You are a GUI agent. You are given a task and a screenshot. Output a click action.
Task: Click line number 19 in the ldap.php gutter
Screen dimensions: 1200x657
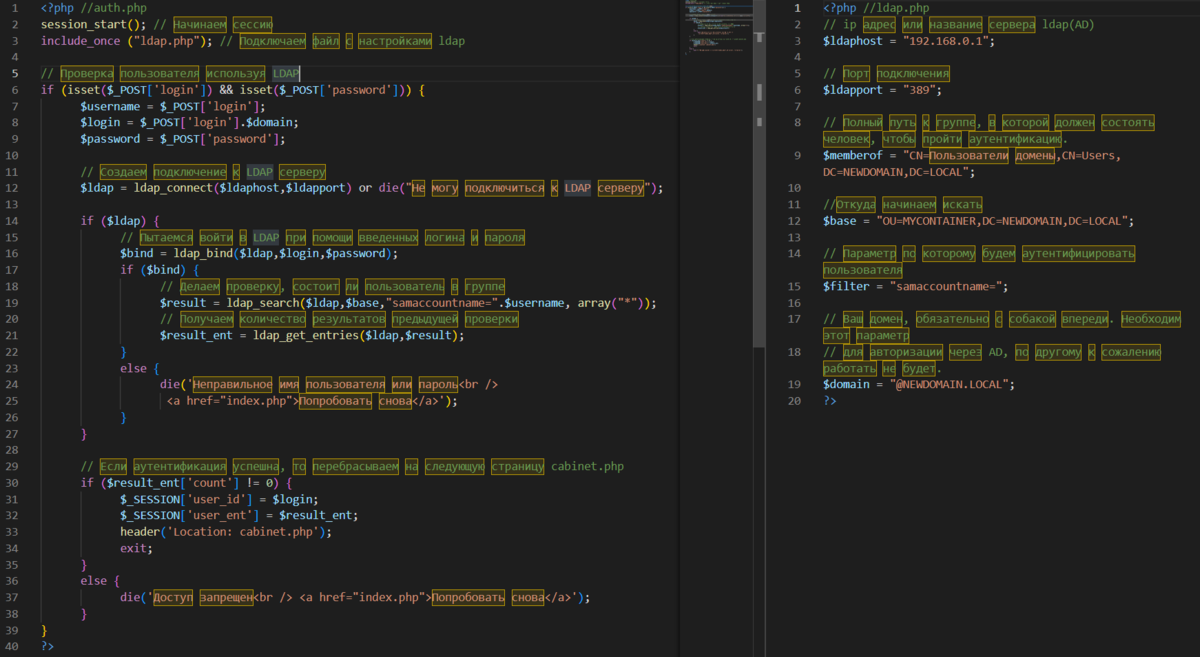(x=795, y=384)
